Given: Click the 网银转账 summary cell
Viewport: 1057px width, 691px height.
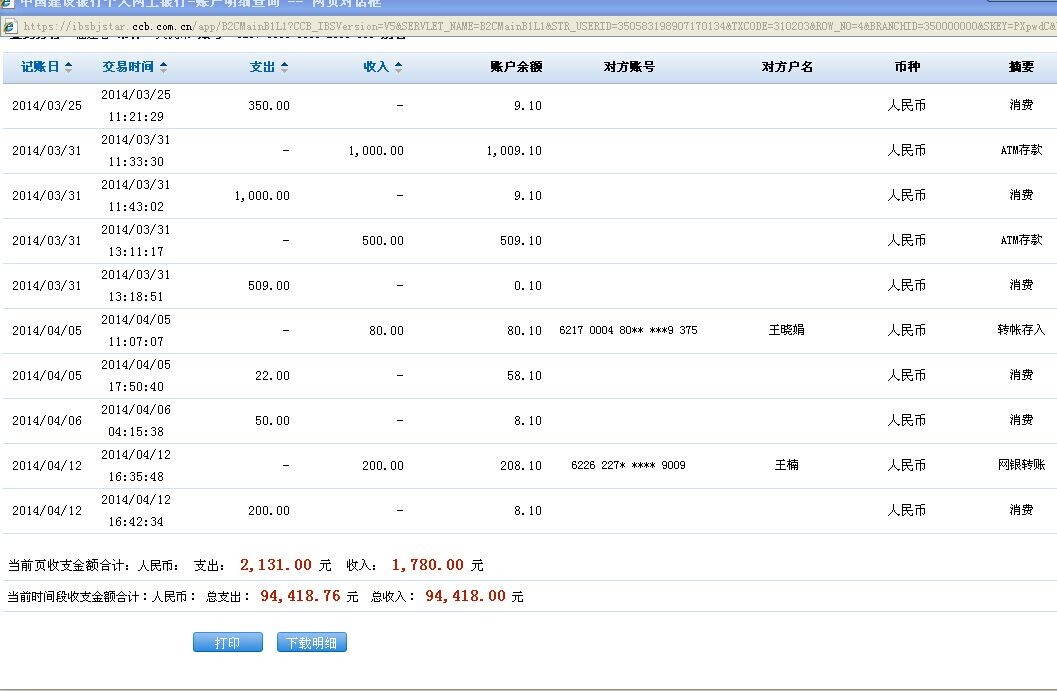Looking at the screenshot, I should (1020, 465).
